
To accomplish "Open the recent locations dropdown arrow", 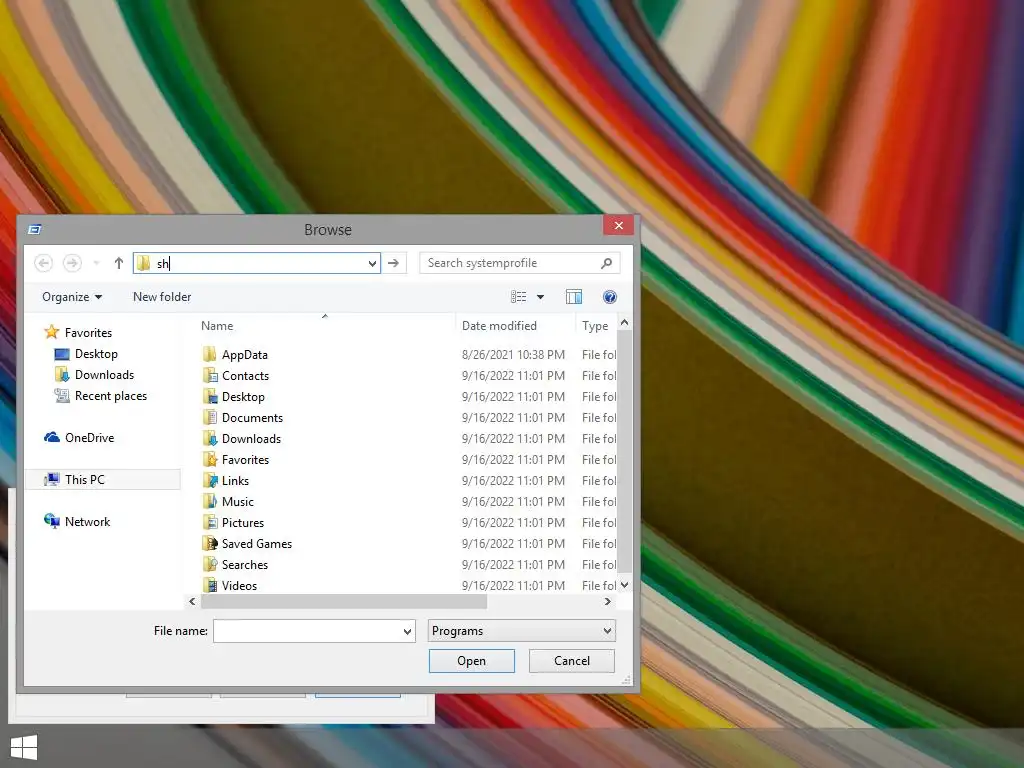I will click(97, 263).
